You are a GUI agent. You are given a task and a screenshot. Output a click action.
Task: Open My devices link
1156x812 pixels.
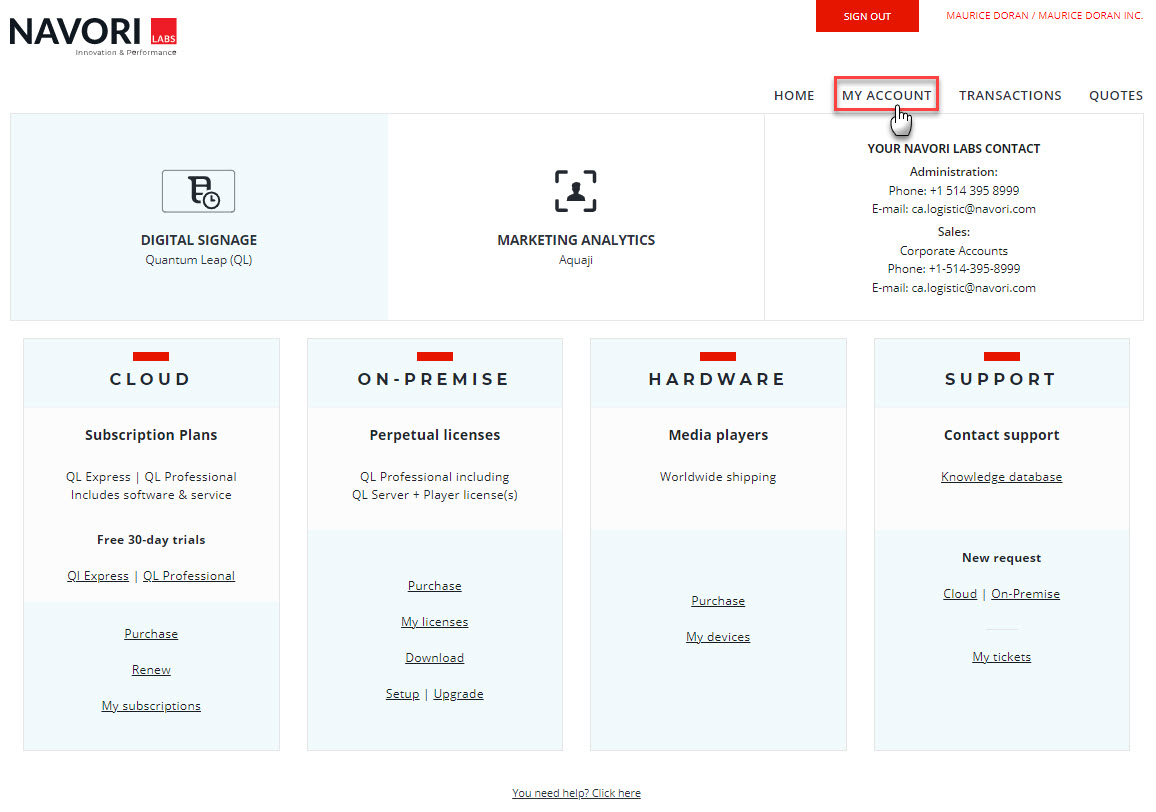click(718, 637)
